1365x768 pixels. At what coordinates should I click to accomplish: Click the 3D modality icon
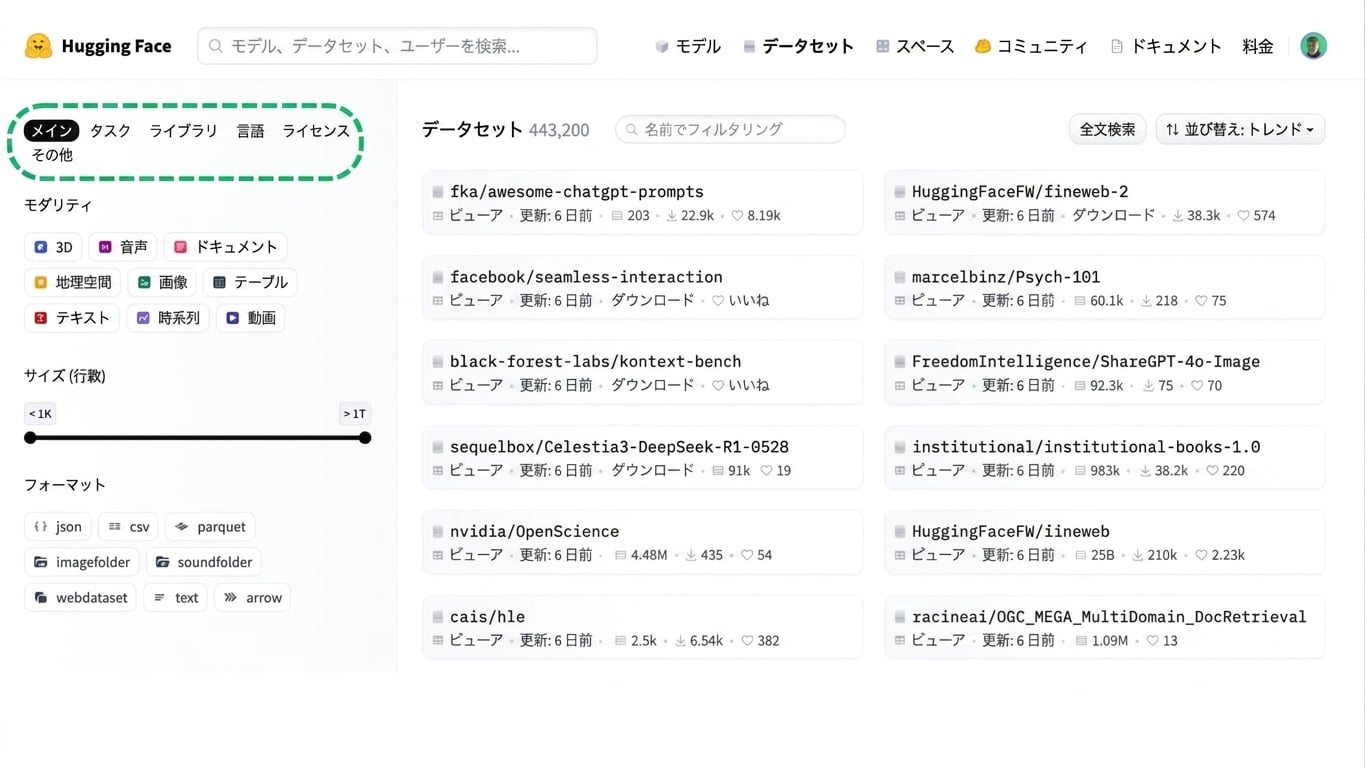[41, 247]
